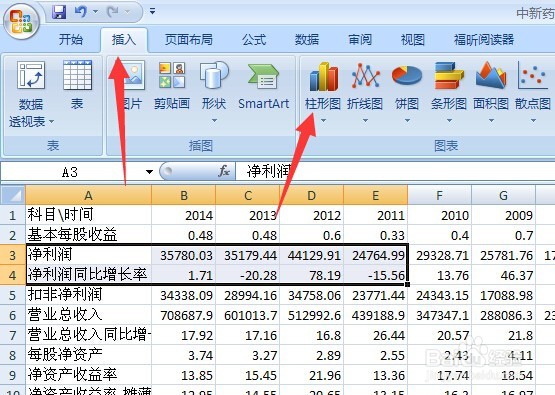Expand the 条形图 dropdown arrow
The height and width of the screenshot is (395, 555).
click(x=449, y=120)
